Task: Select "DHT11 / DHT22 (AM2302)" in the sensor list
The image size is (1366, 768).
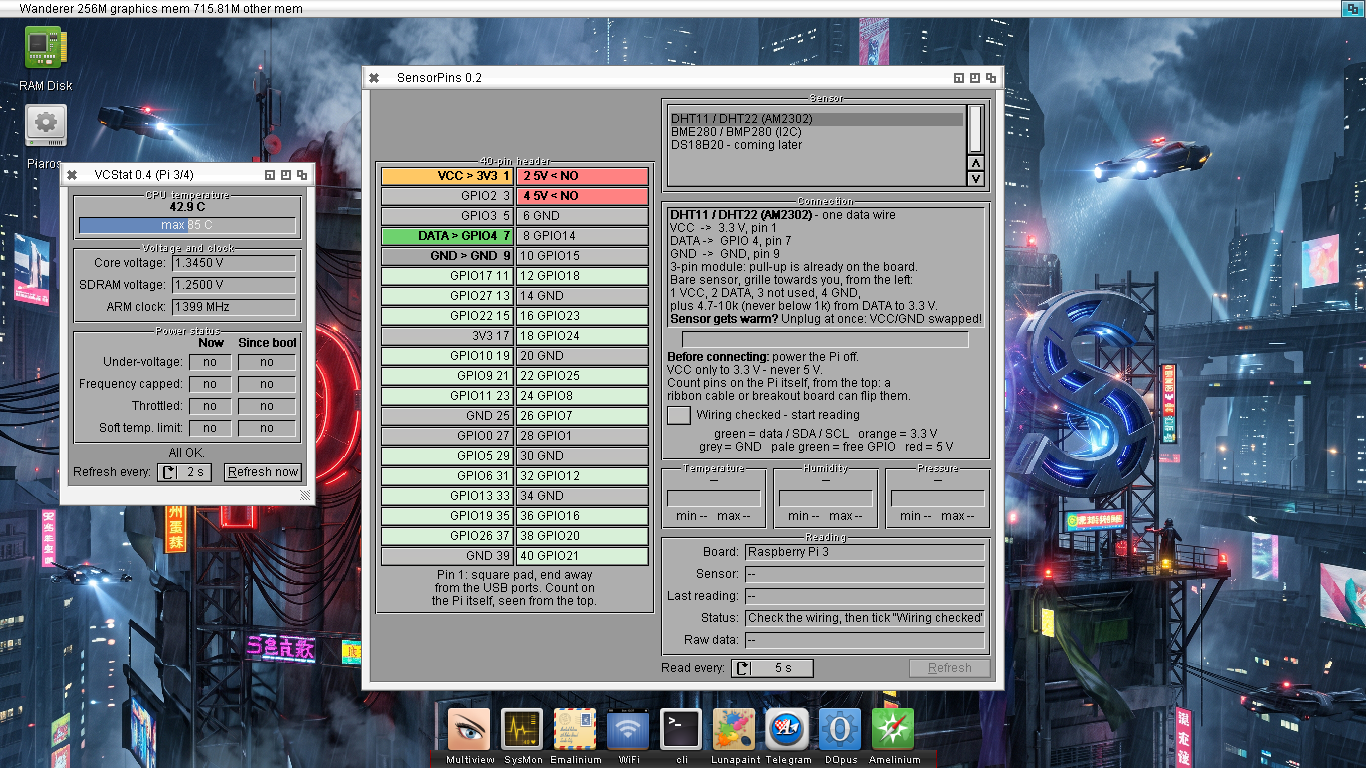Action: point(816,119)
